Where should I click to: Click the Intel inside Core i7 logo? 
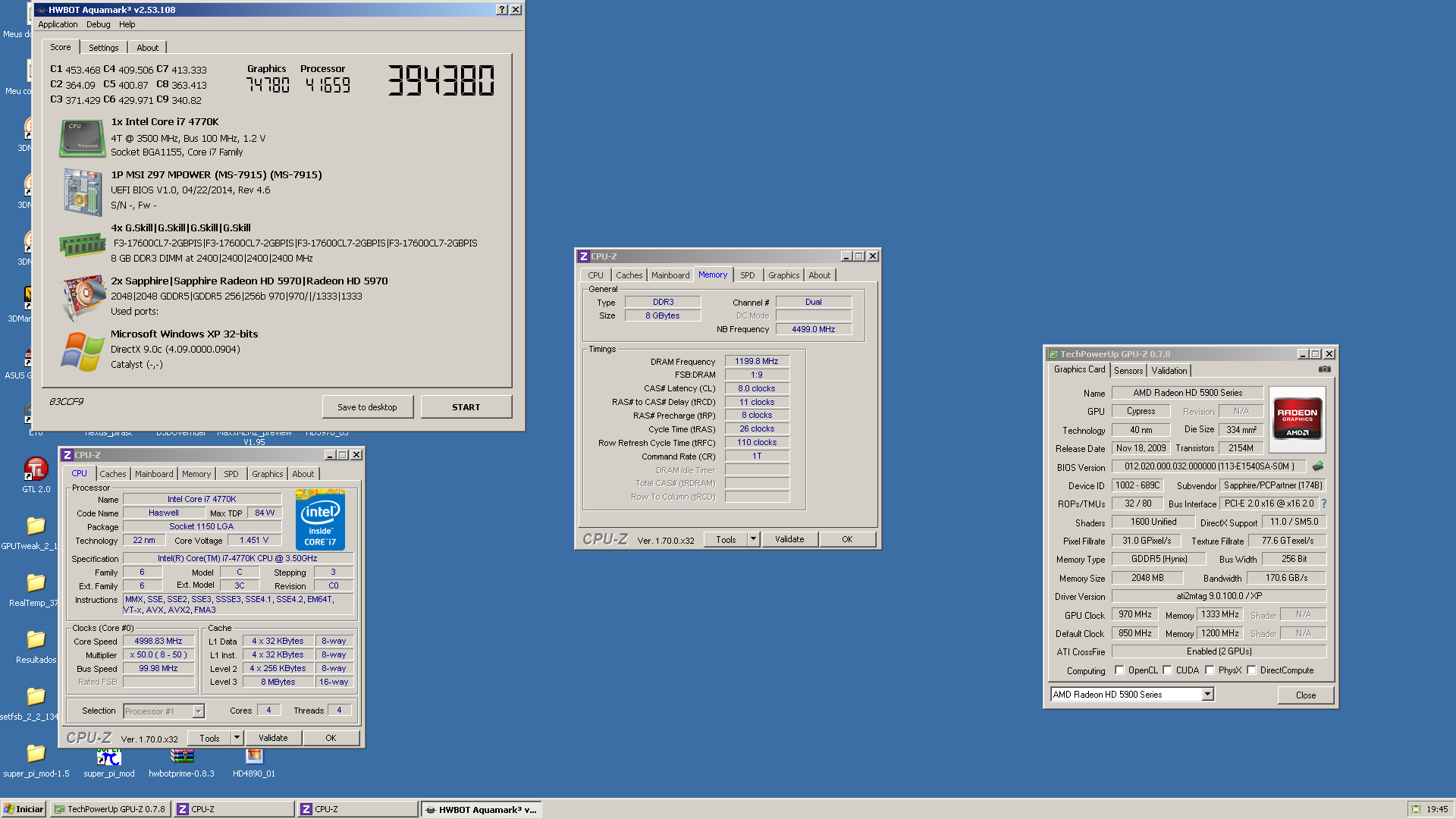pos(320,520)
